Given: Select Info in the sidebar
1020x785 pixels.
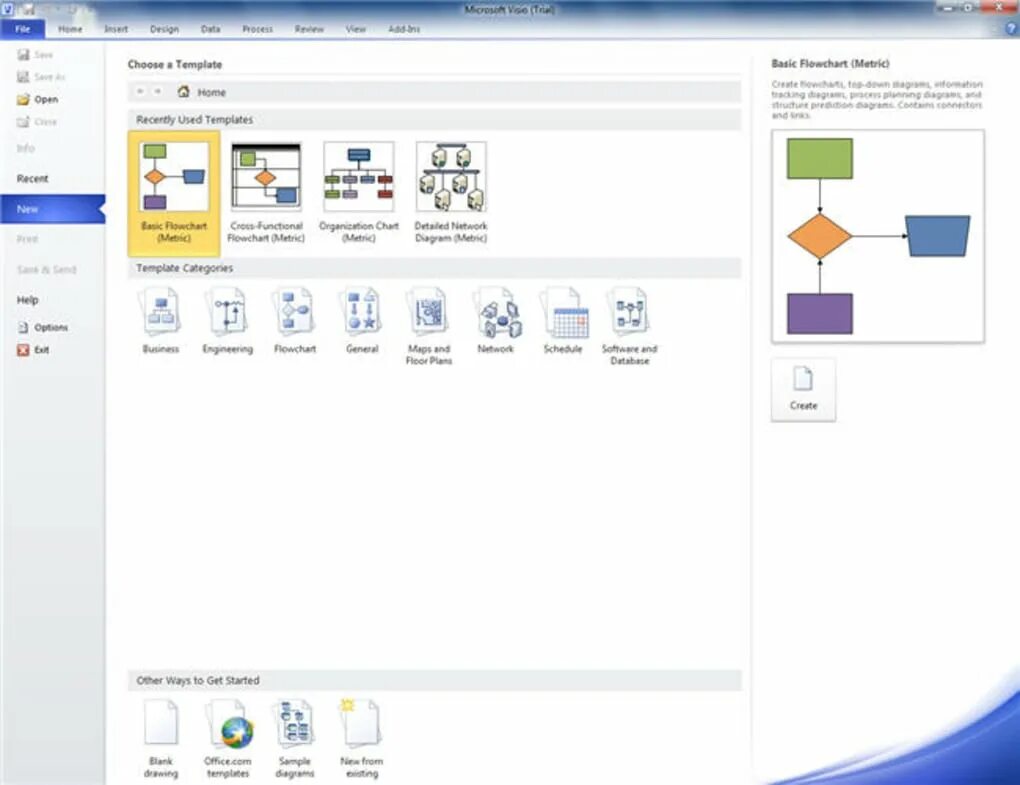Looking at the screenshot, I should (25, 148).
